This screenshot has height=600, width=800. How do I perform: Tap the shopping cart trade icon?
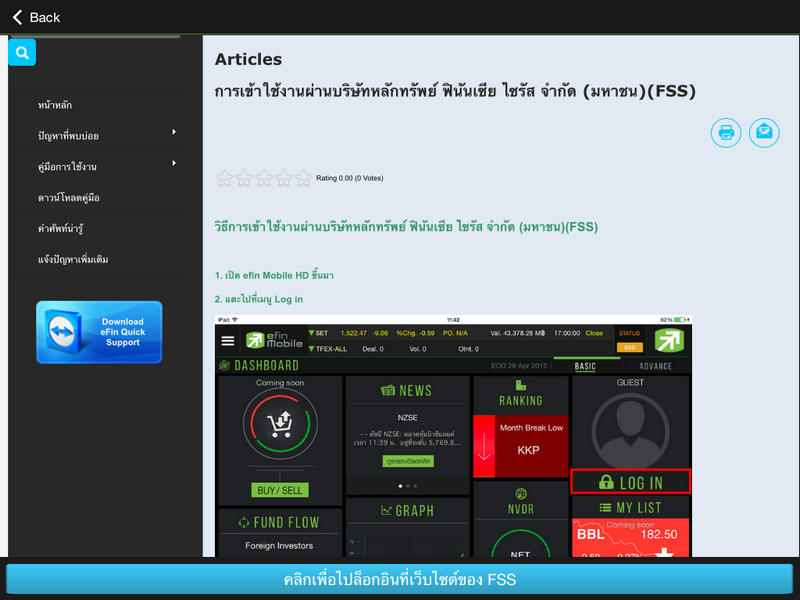coord(280,423)
